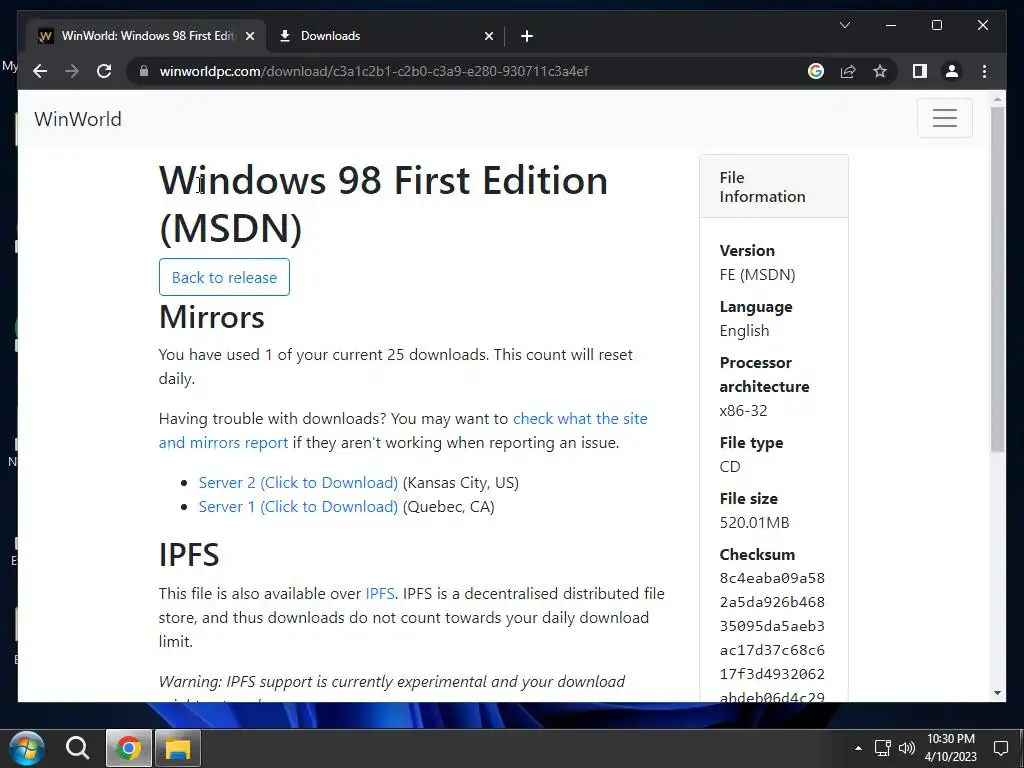The height and width of the screenshot is (768, 1024).
Task: Open the Chrome profile menu
Action: (952, 71)
